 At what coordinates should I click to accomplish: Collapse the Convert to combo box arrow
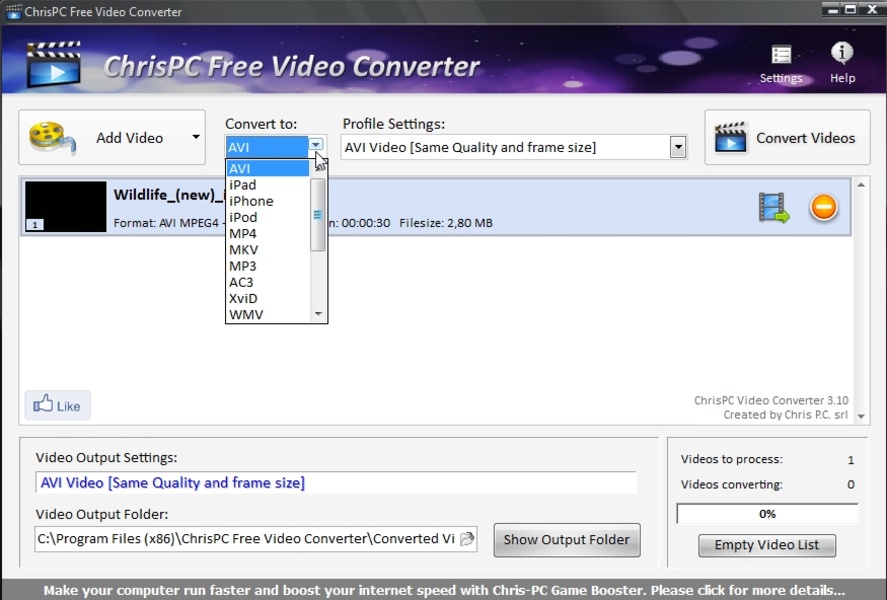(316, 146)
